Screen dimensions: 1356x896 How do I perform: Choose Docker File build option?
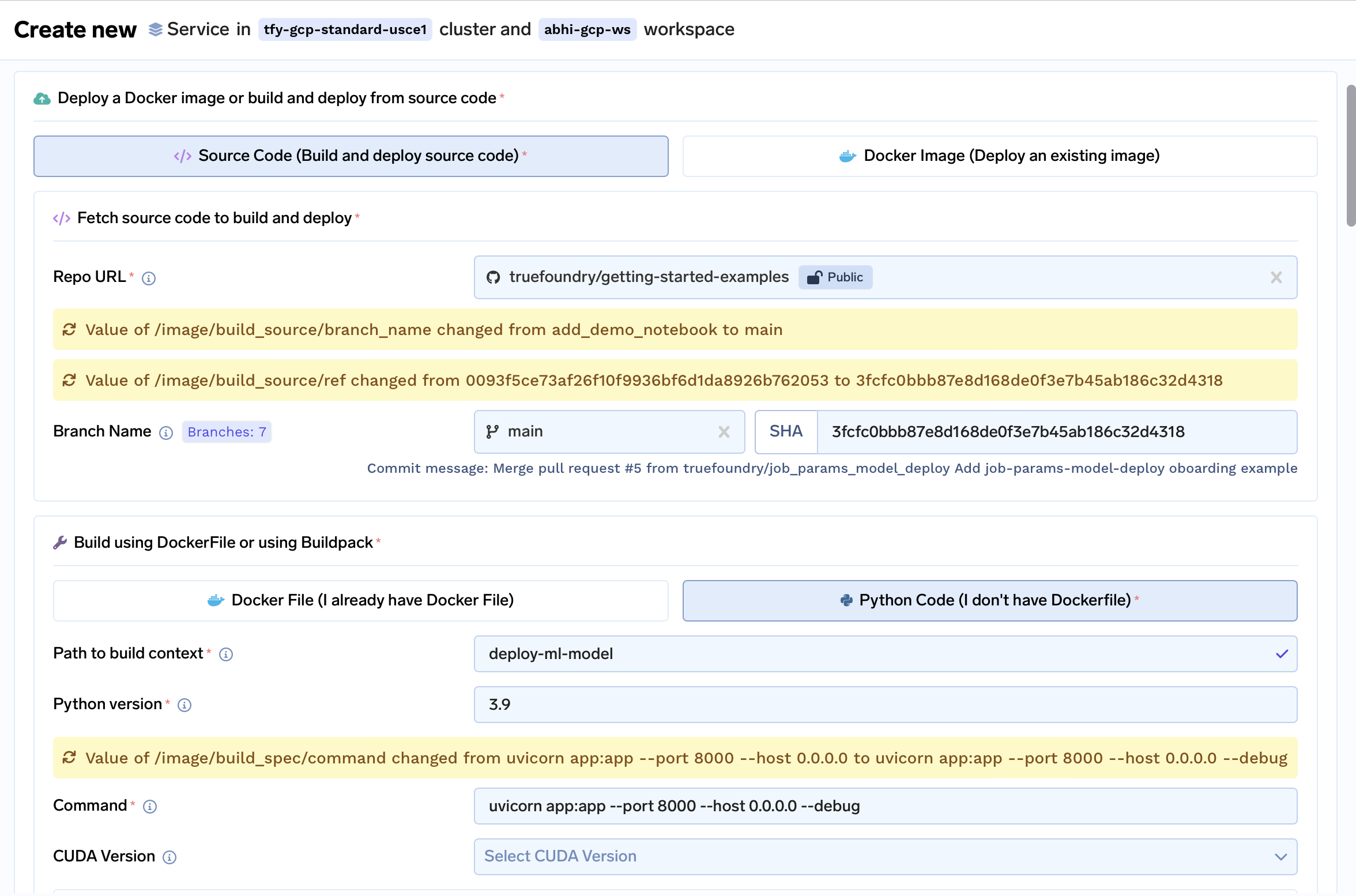(x=360, y=601)
